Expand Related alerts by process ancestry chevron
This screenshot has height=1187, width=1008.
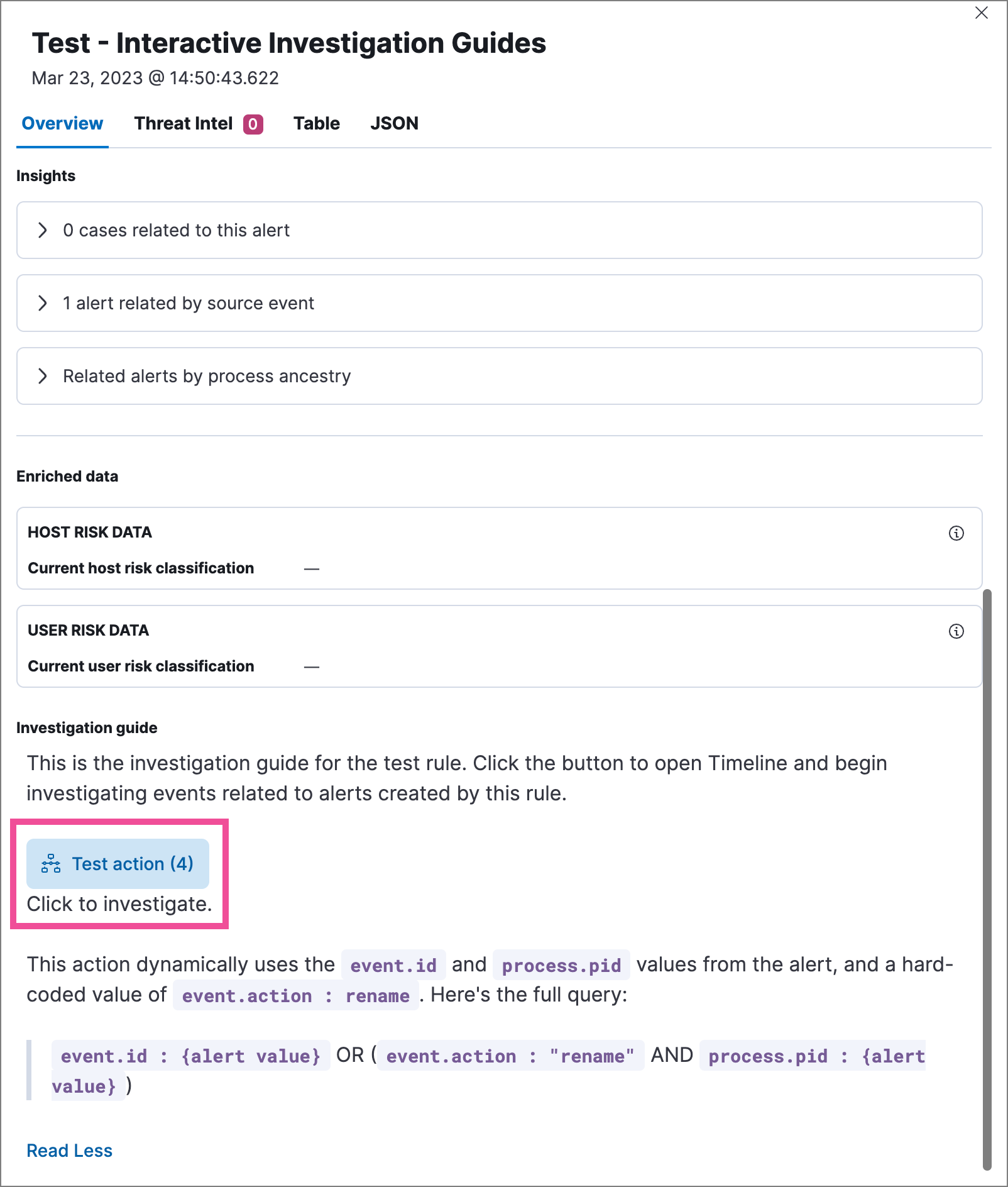tap(42, 376)
